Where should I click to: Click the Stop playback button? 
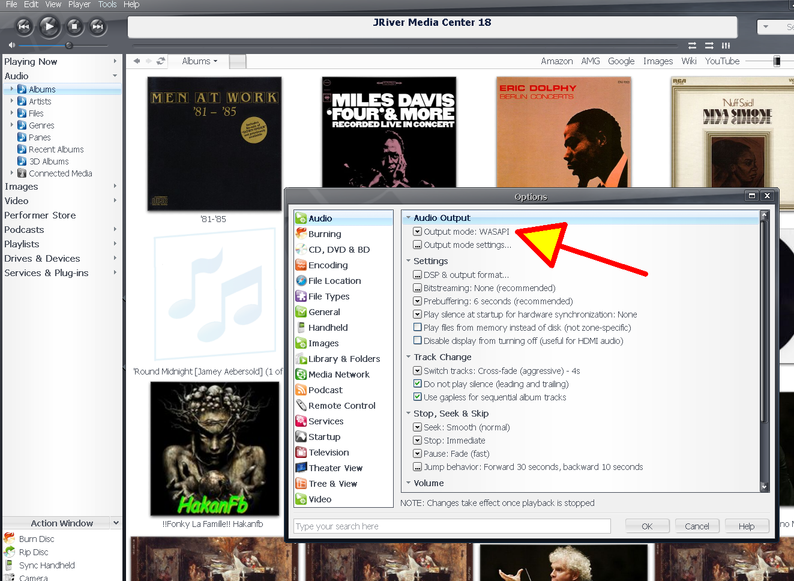pyautogui.click(x=74, y=26)
